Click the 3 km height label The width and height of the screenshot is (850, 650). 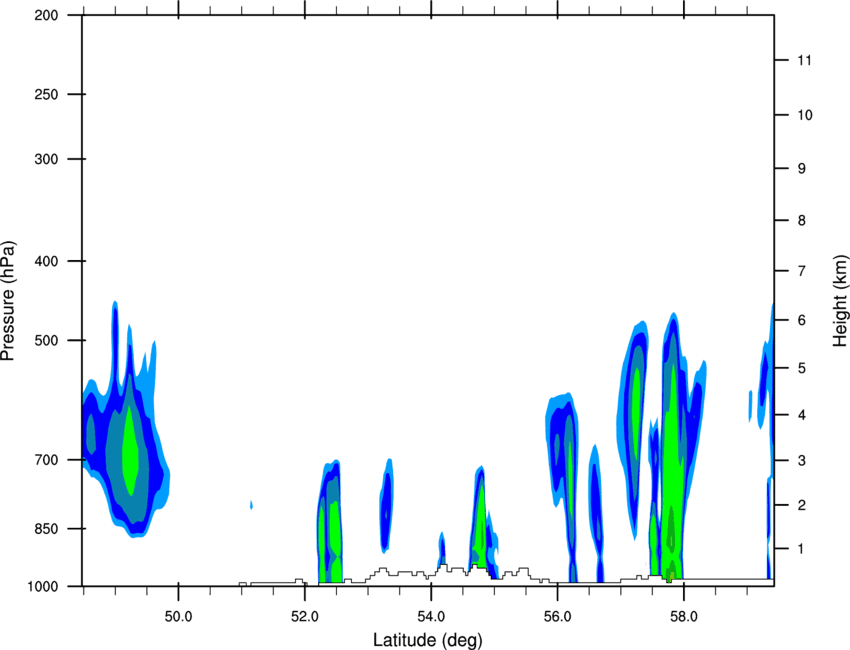point(802,460)
